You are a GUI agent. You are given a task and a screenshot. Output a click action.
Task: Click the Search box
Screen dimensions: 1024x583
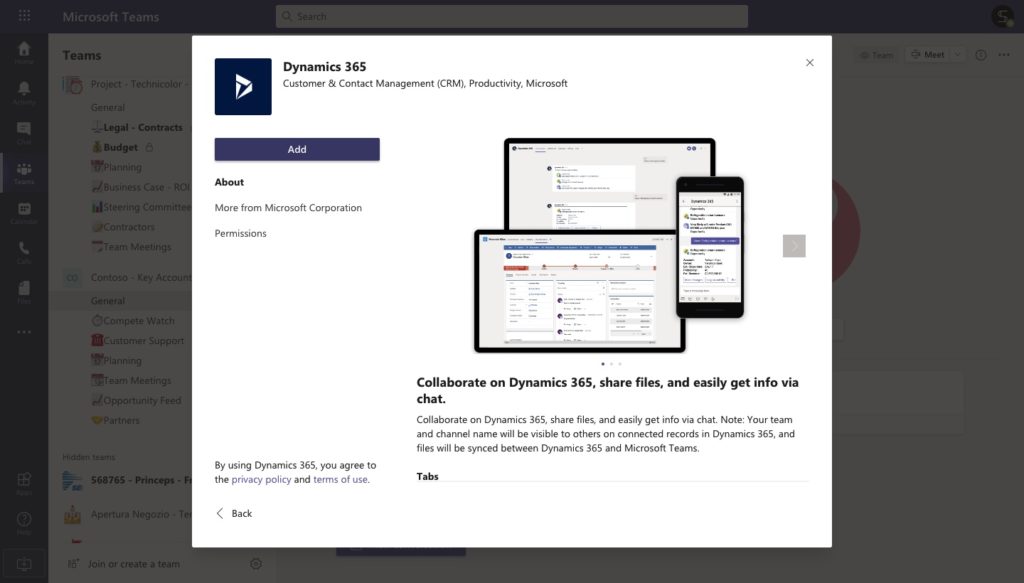511,16
